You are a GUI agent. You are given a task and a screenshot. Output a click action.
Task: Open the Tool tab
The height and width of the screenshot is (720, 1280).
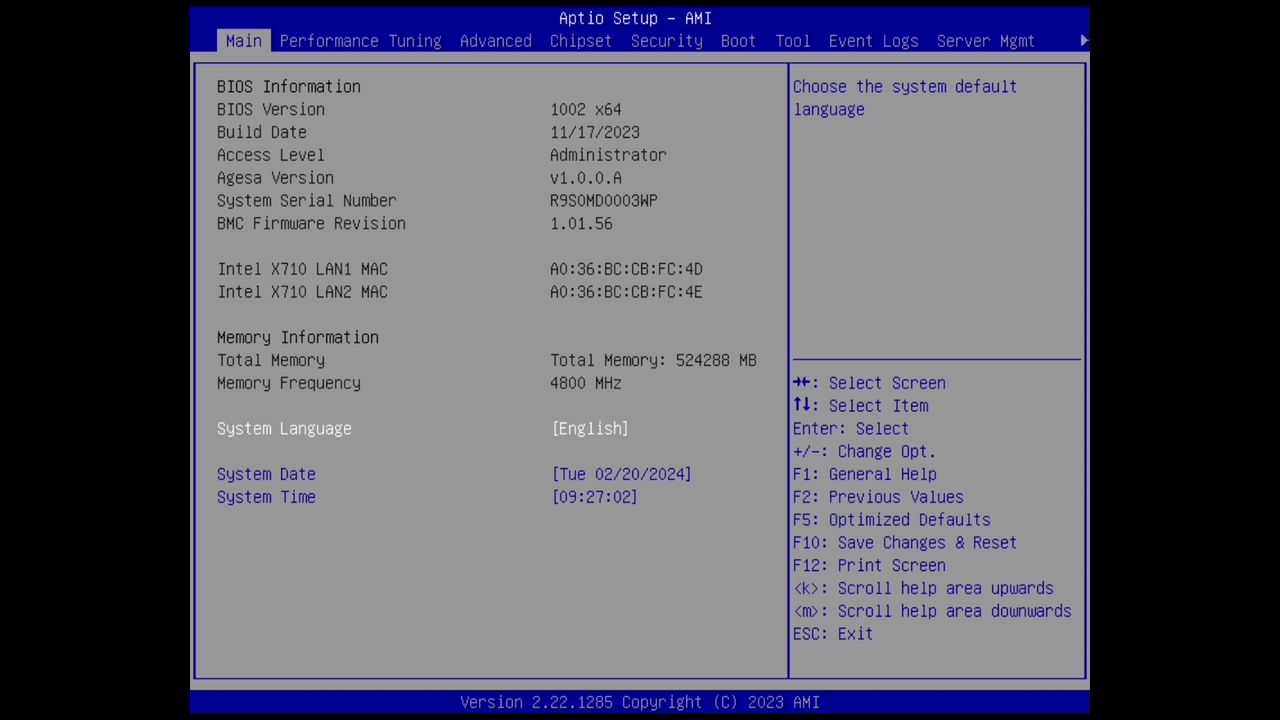tap(792, 41)
